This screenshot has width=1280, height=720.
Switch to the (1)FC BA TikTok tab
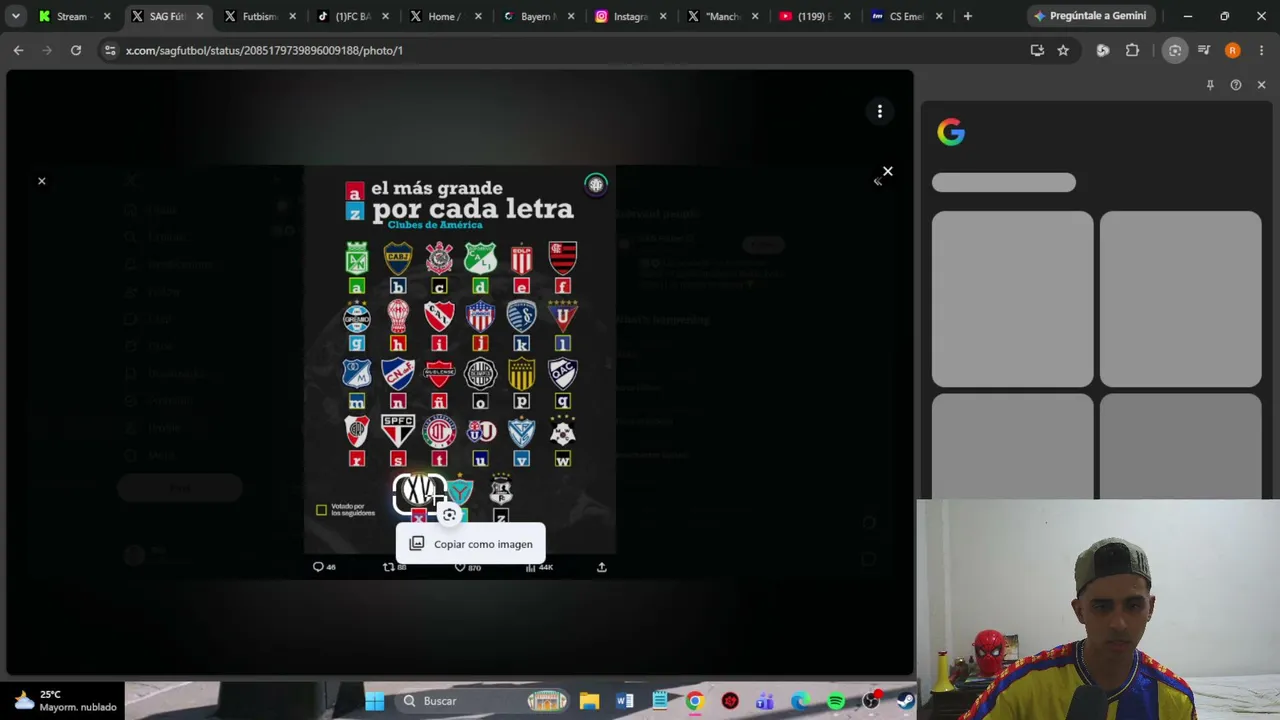click(351, 16)
